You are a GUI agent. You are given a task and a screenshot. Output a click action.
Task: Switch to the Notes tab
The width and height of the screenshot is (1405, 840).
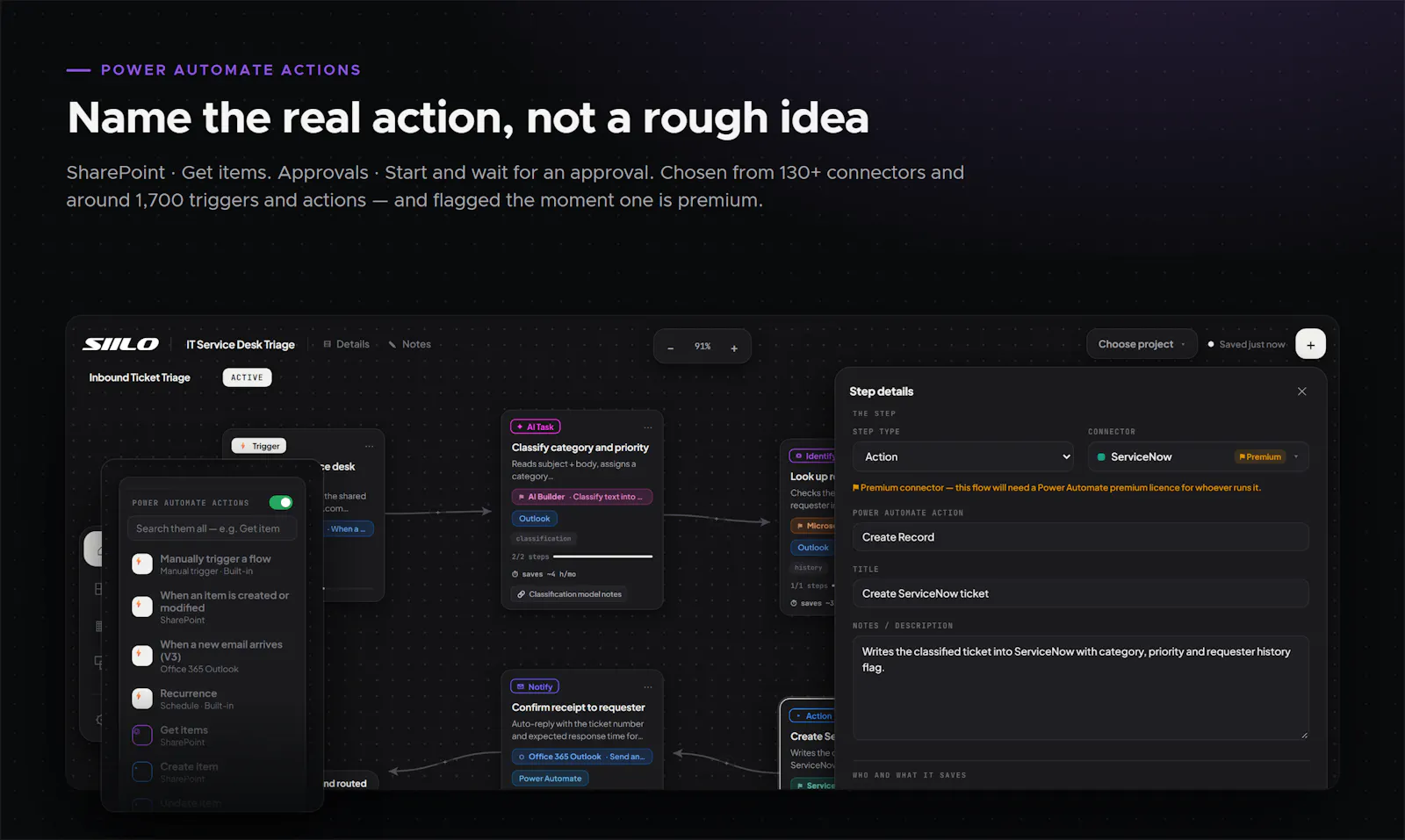click(410, 344)
